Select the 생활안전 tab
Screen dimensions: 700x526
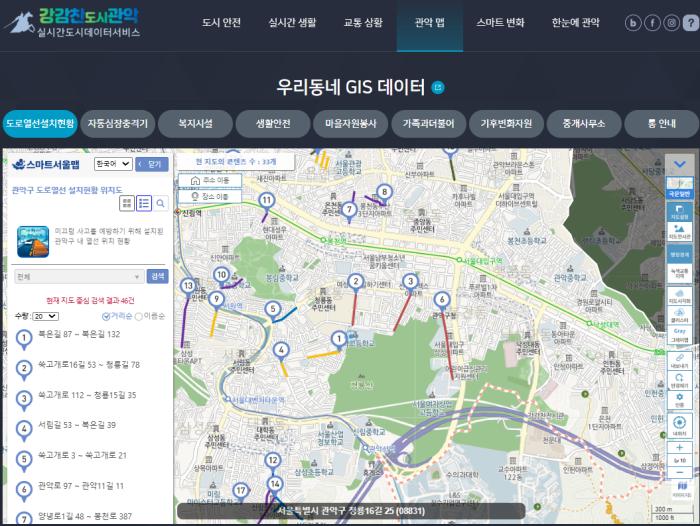coord(273,124)
